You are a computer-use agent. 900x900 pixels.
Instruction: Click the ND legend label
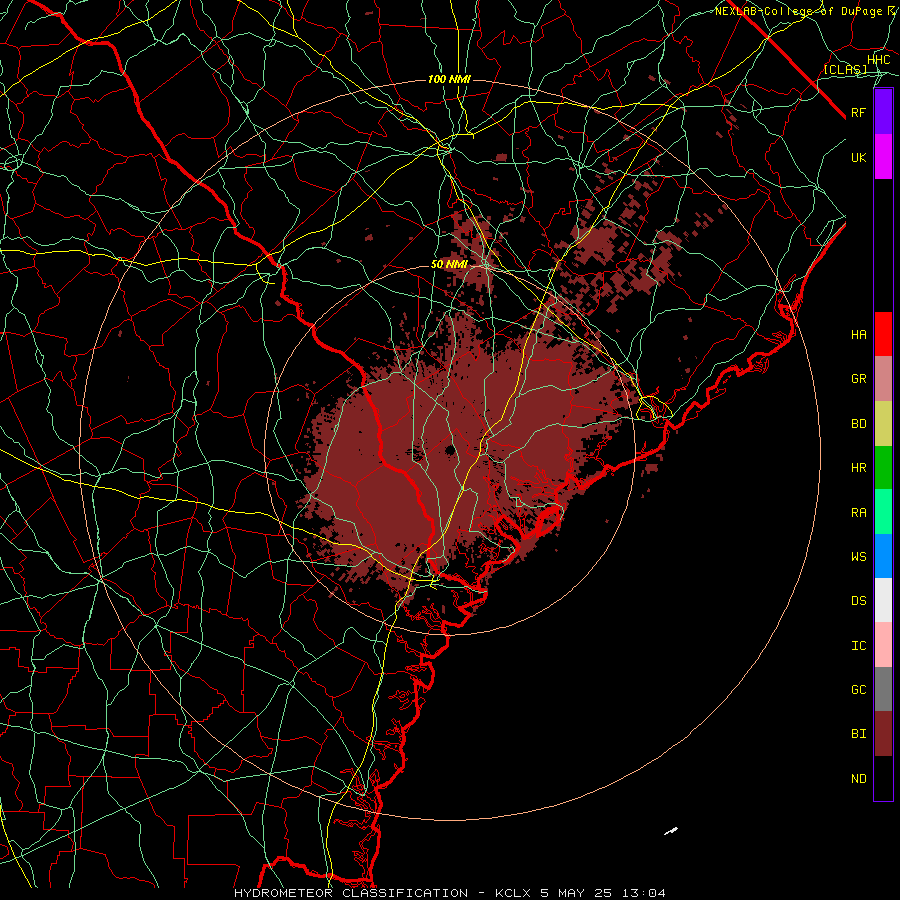[x=858, y=779]
